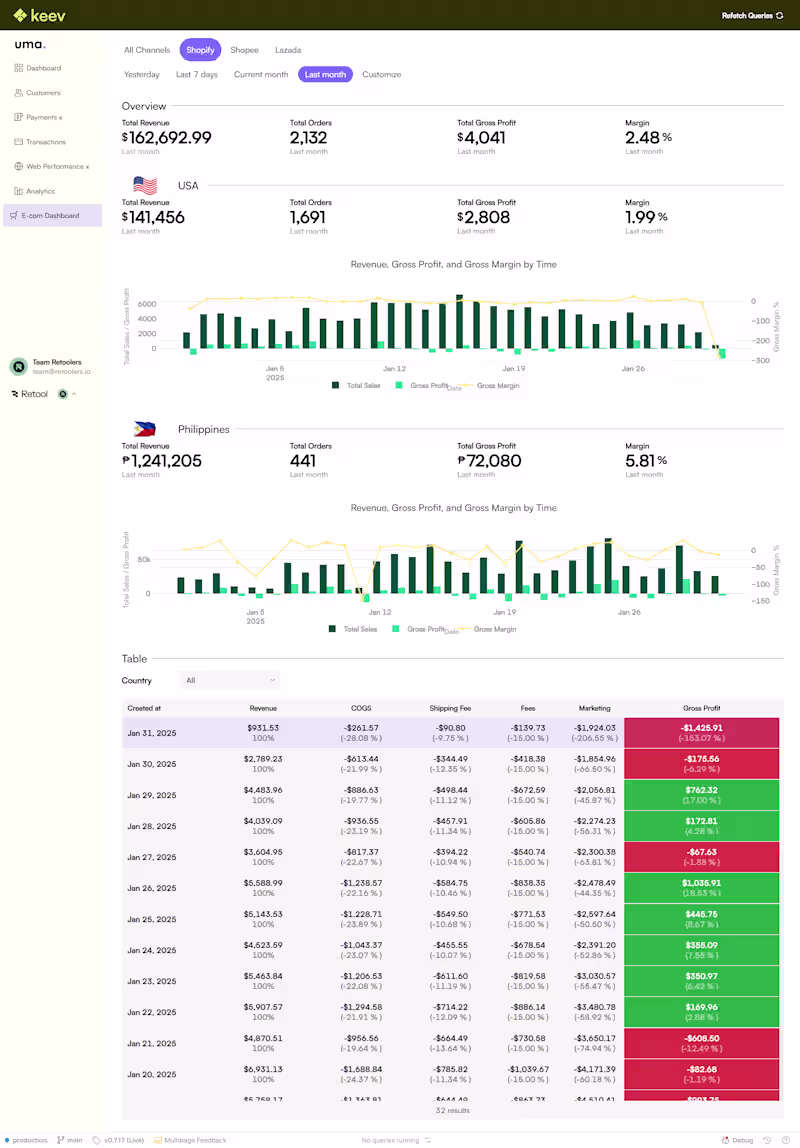This screenshot has width=800, height=1148.
Task: Click the Debug bug icon
Action: coord(725,1140)
